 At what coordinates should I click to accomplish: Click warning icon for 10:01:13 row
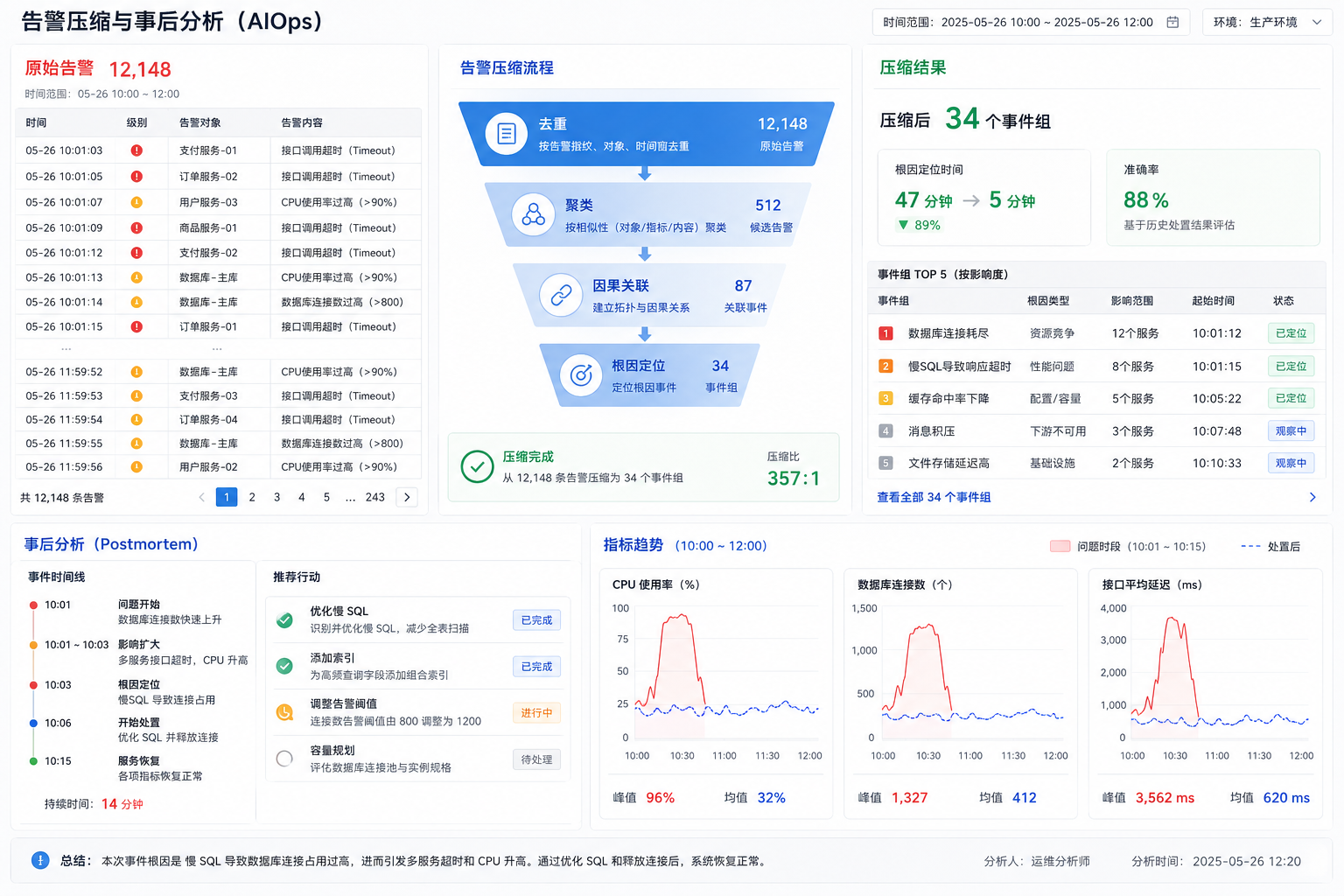136,277
